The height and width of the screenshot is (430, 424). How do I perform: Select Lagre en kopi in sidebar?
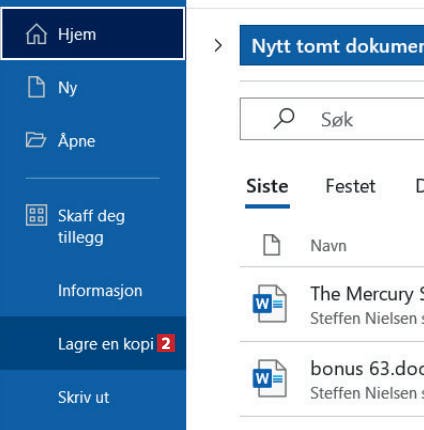(x=93, y=344)
